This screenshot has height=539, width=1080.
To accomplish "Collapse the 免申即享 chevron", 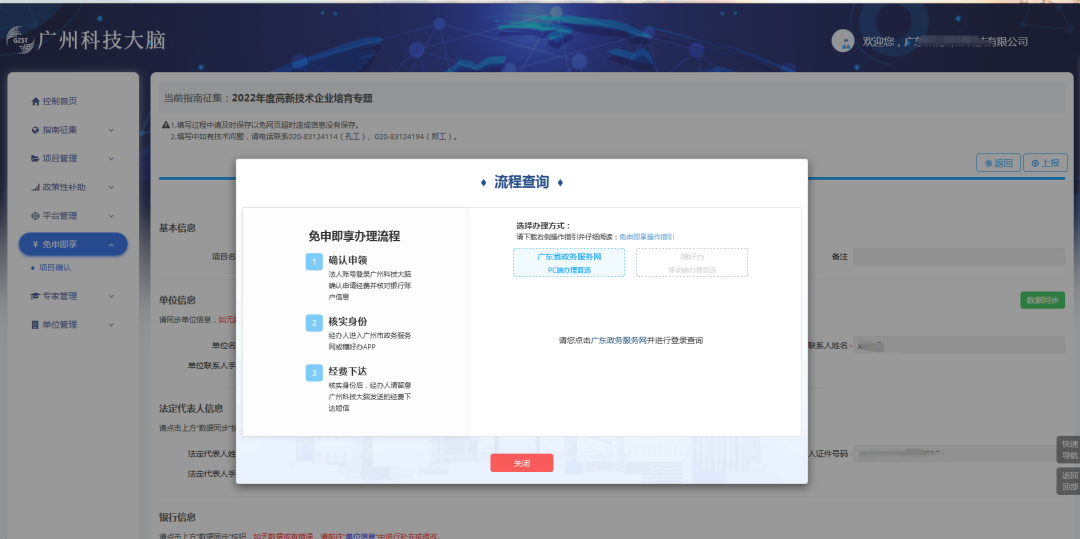I will click(111, 244).
